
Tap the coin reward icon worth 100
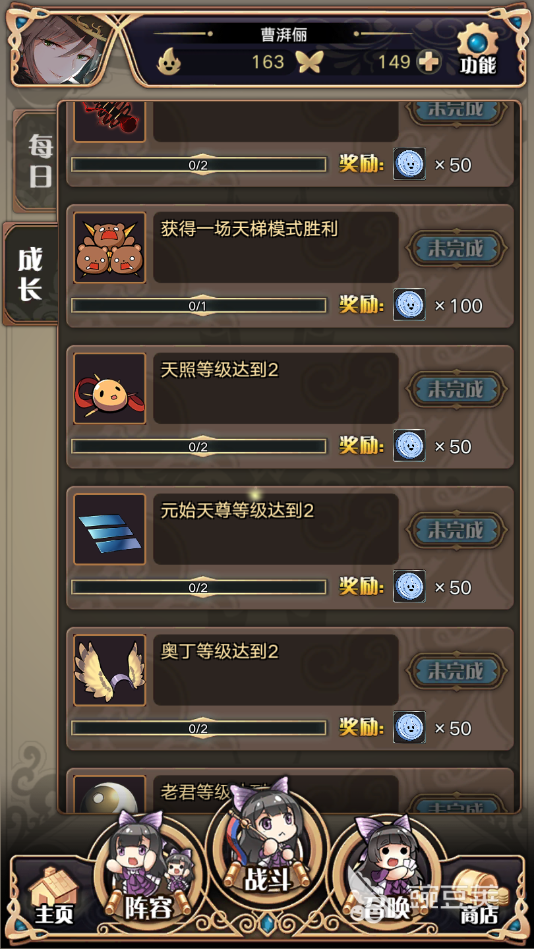coord(409,304)
